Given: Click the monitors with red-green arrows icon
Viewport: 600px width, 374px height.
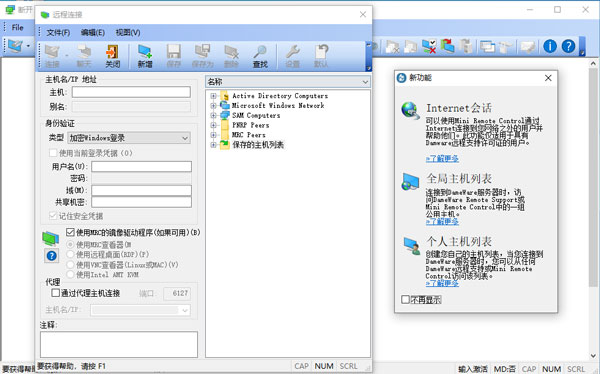Looking at the screenshot, I should (447, 46).
